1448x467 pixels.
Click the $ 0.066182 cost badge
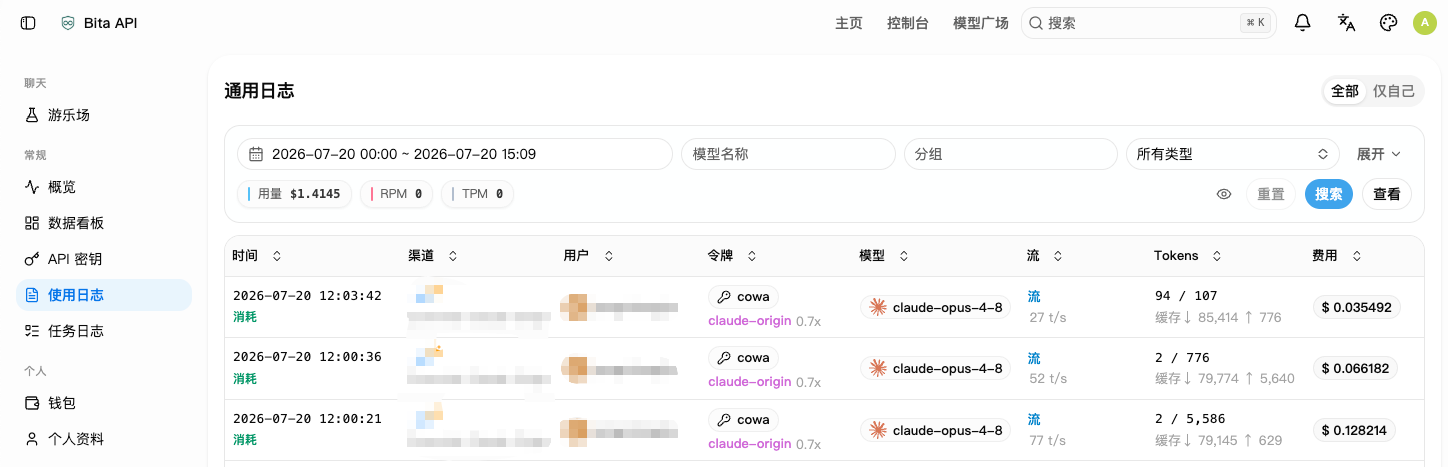click(1357, 369)
